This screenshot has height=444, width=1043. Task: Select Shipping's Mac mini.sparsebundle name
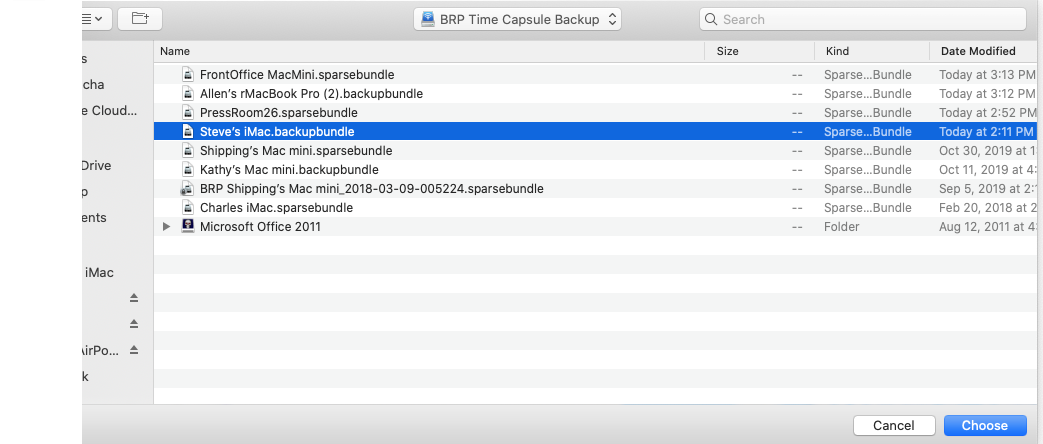(296, 150)
